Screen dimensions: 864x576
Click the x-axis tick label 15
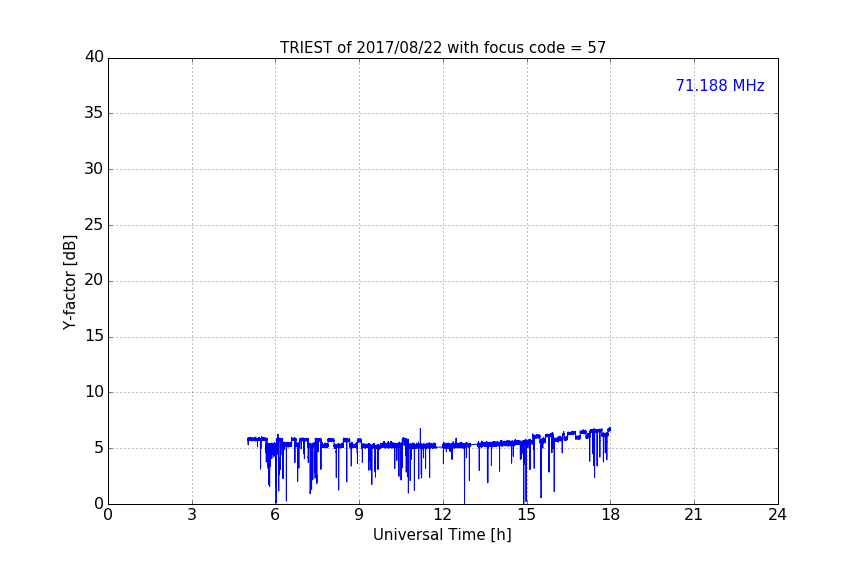[526, 515]
